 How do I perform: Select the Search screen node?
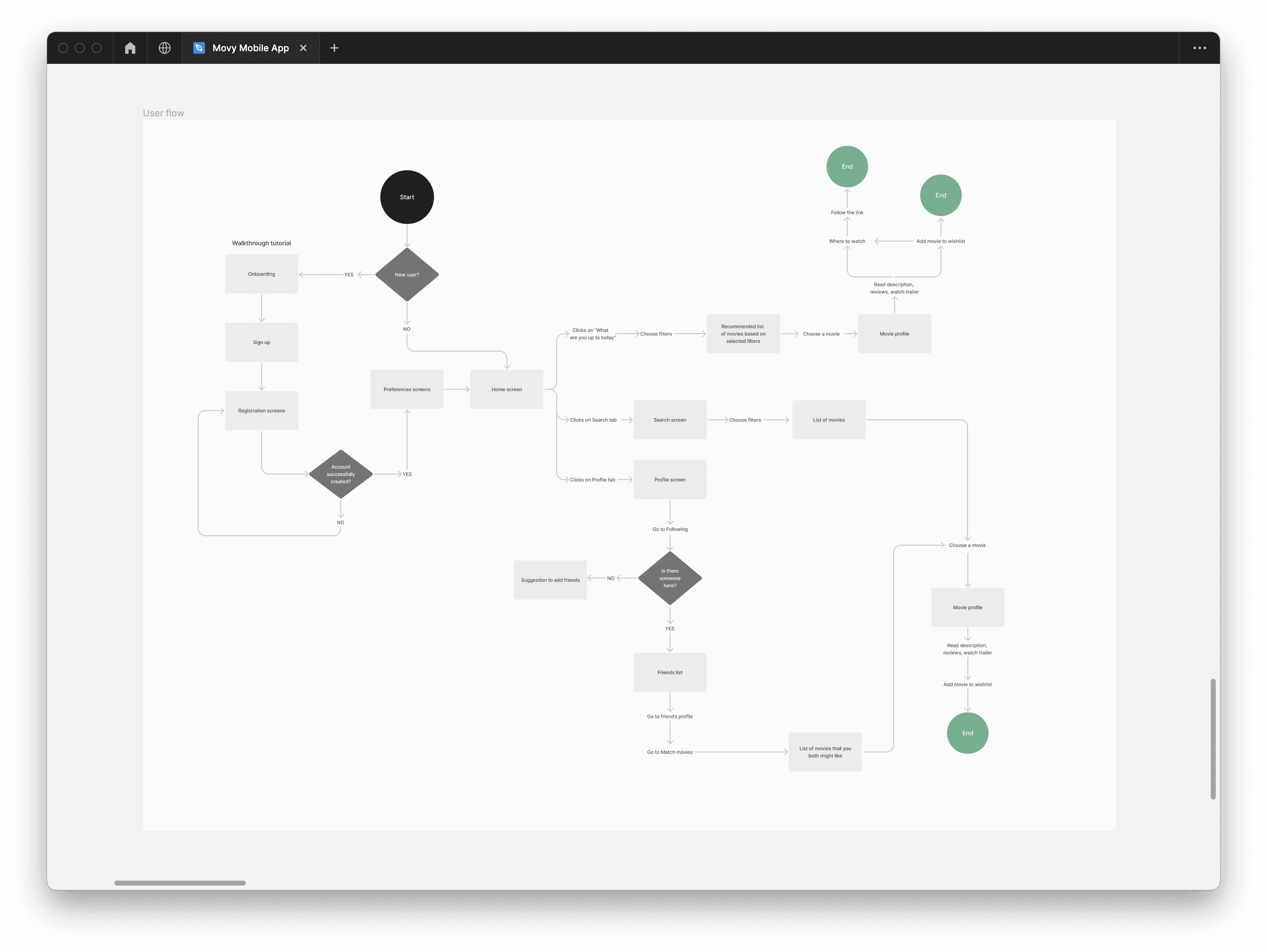[670, 420]
